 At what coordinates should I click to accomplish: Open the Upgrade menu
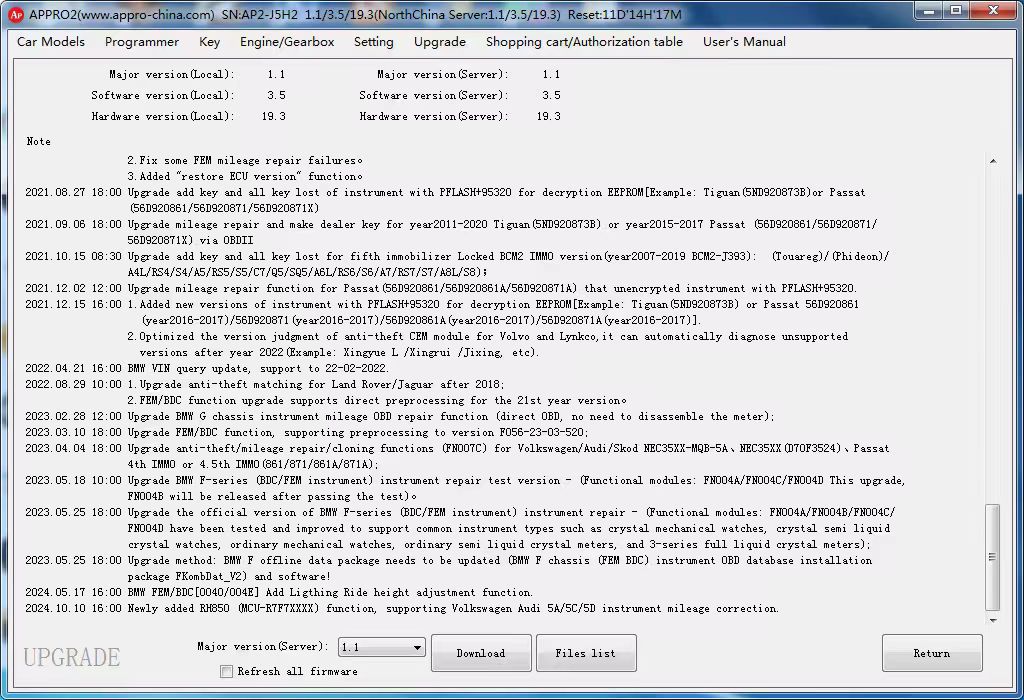(x=440, y=42)
